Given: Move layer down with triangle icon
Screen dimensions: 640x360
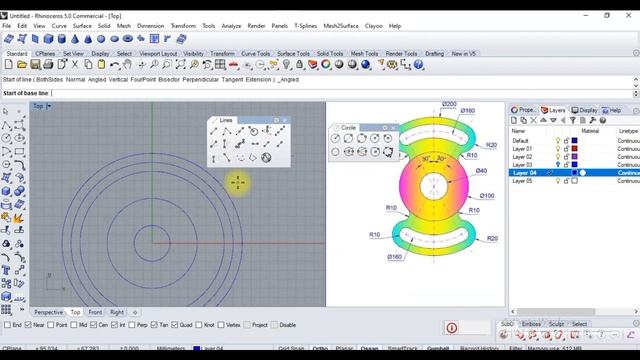Looking at the screenshot, I should click(553, 120).
